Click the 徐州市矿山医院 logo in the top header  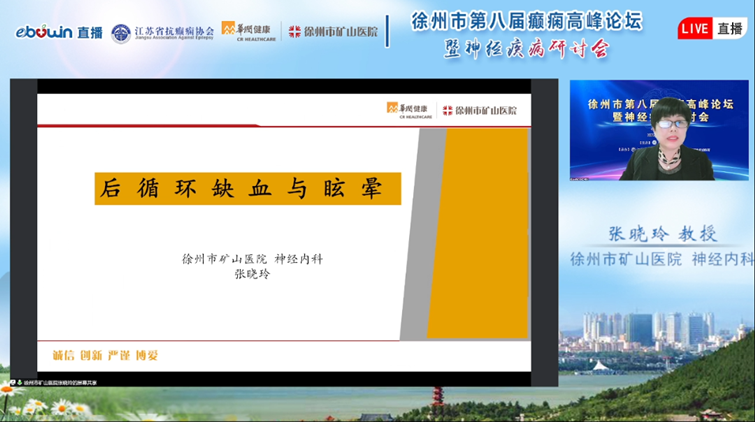[334, 32]
